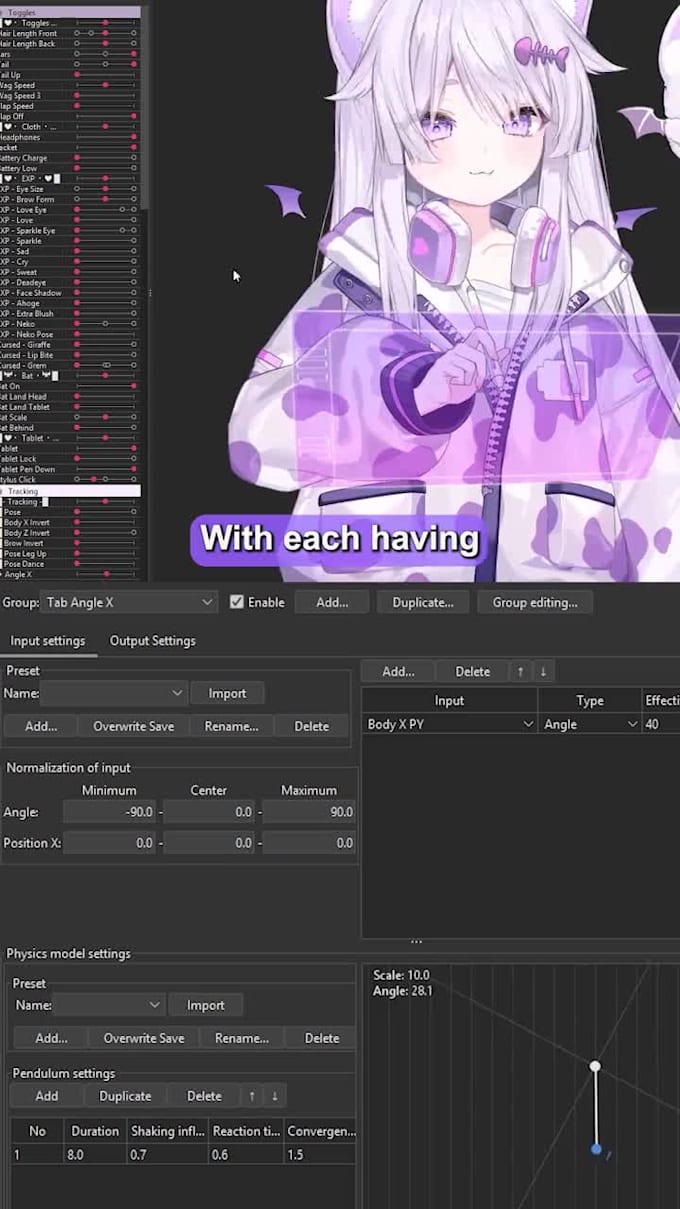Click the Position X Maximum field
This screenshot has height=1209, width=680.
coord(309,843)
